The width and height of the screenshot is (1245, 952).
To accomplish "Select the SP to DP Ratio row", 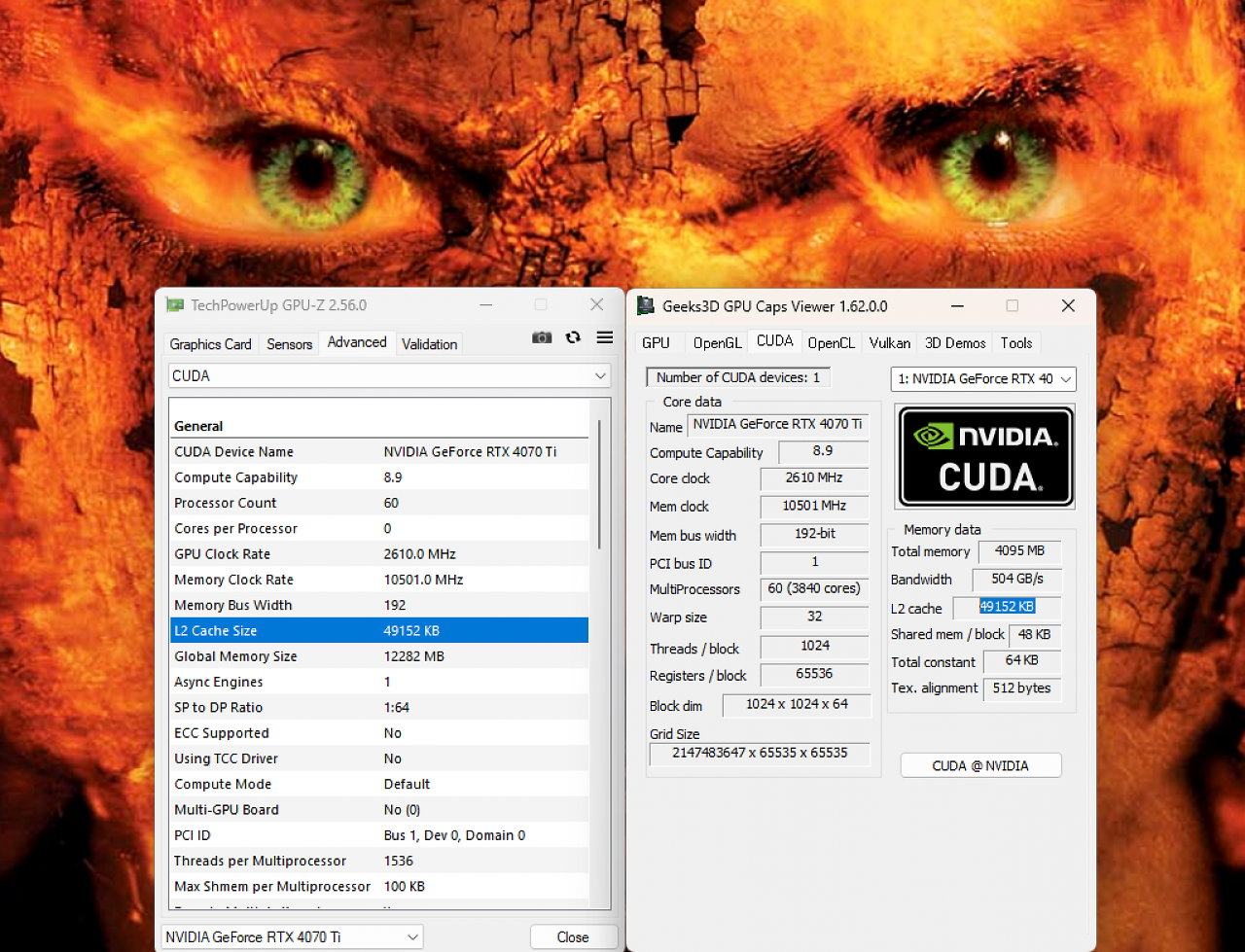I will [379, 707].
